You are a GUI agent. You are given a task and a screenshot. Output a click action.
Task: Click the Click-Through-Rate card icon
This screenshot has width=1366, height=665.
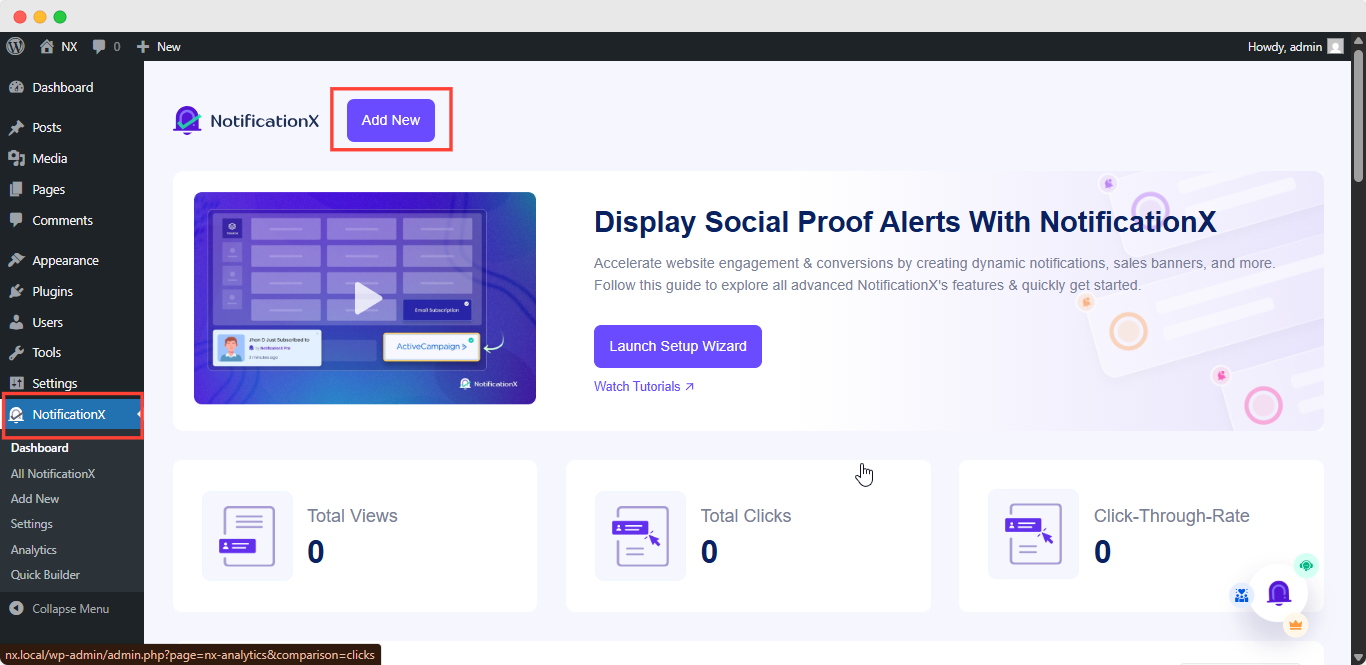(1033, 535)
